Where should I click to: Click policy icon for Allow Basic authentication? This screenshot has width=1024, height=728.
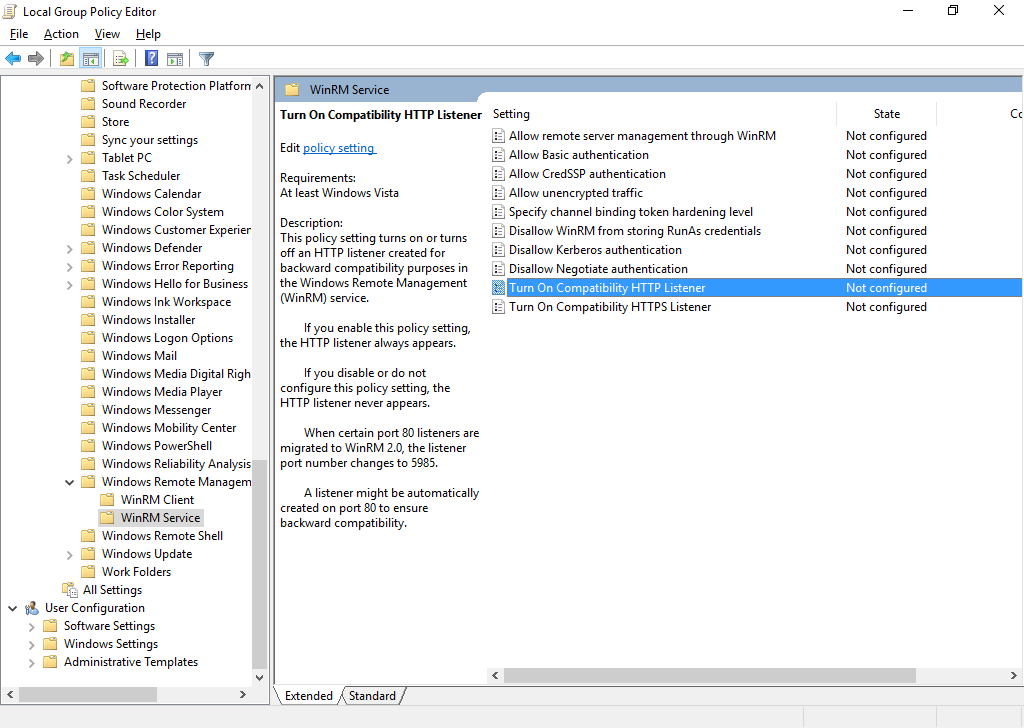(498, 155)
